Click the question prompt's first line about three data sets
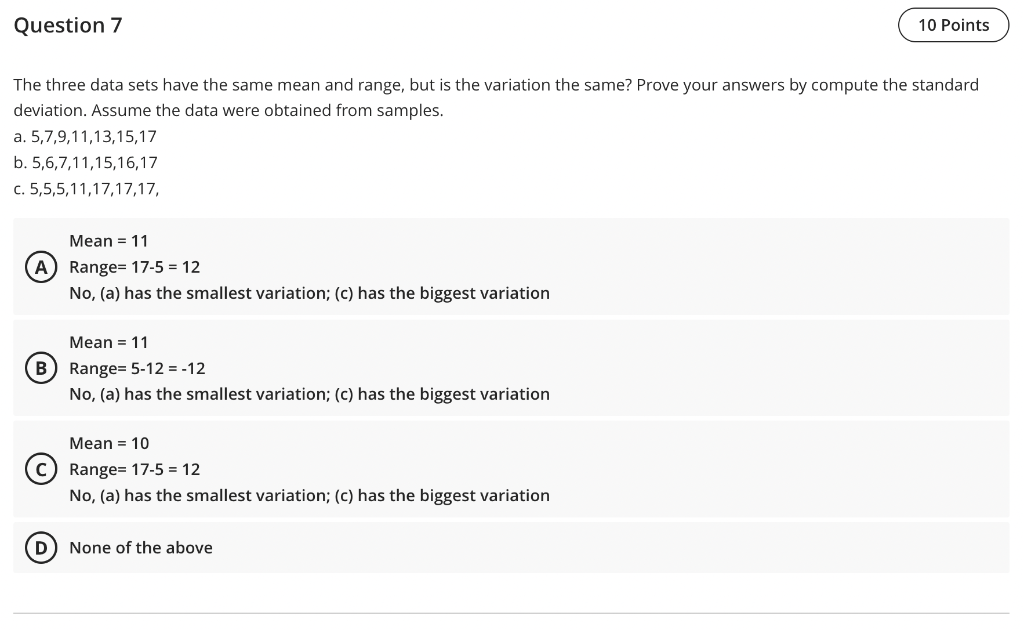This screenshot has height=630, width=1024. click(495, 85)
